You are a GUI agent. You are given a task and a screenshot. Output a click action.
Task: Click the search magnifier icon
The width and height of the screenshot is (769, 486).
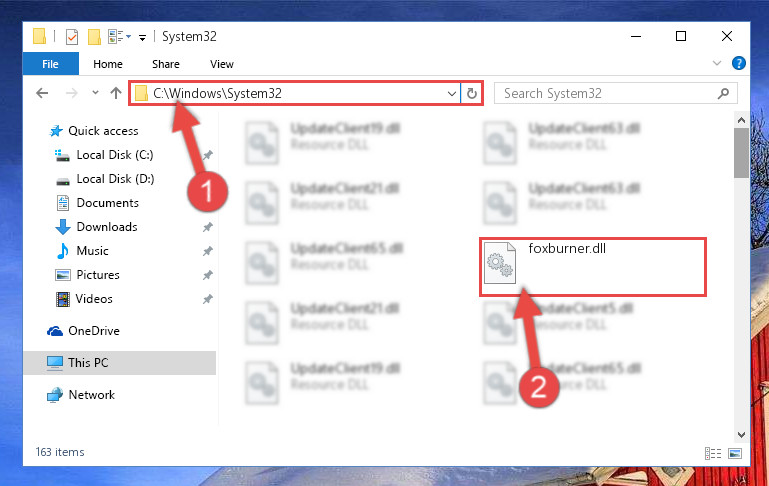tap(723, 93)
